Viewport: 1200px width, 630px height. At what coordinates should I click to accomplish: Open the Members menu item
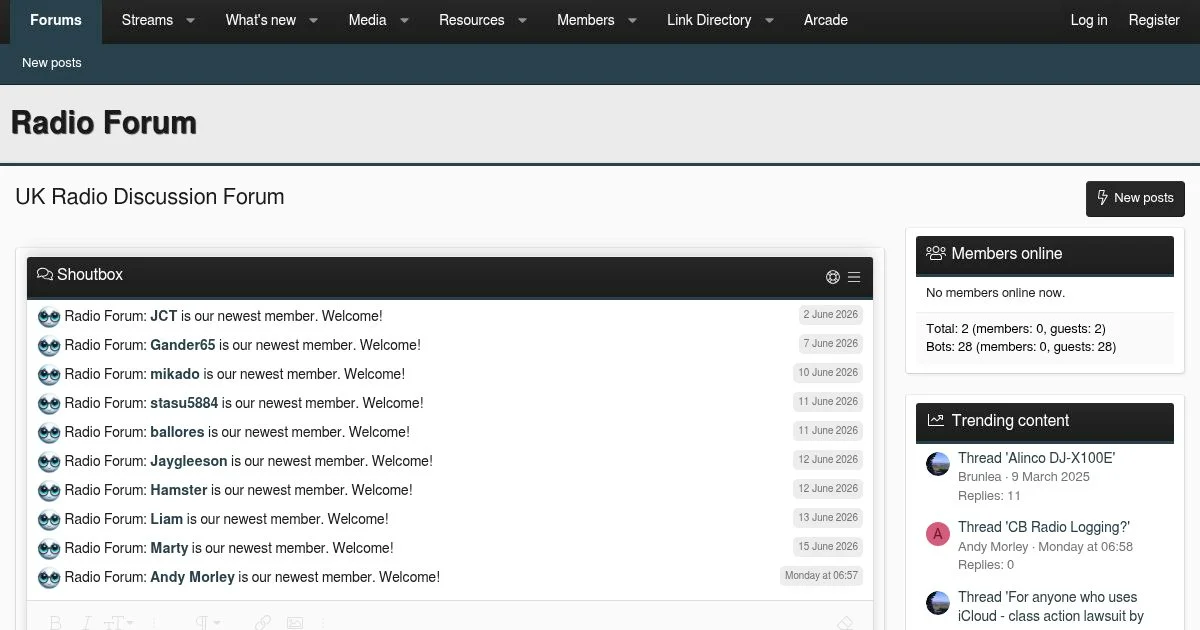tap(585, 20)
